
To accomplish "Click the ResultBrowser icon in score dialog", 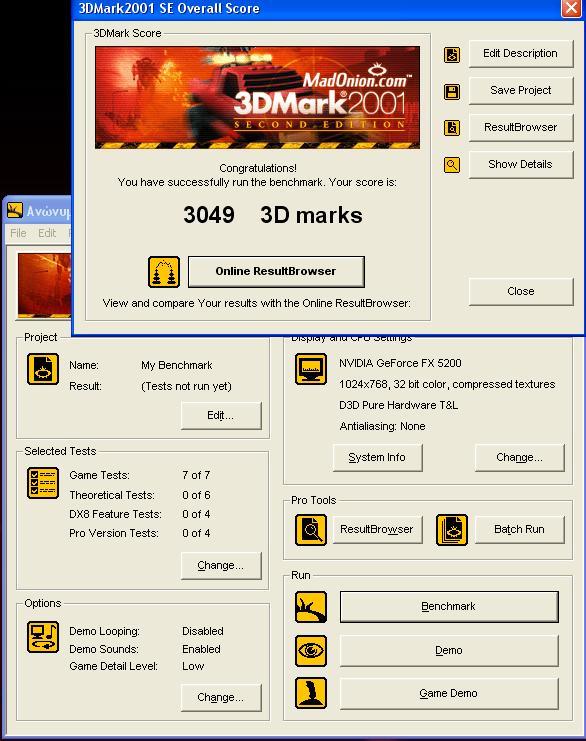I will tap(452, 128).
